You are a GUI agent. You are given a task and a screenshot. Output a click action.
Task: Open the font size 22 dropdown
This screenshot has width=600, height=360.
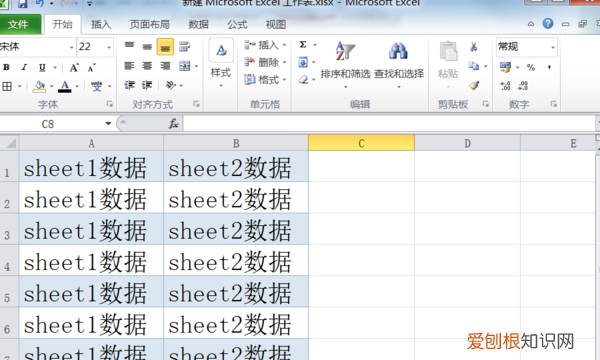[x=109, y=47]
